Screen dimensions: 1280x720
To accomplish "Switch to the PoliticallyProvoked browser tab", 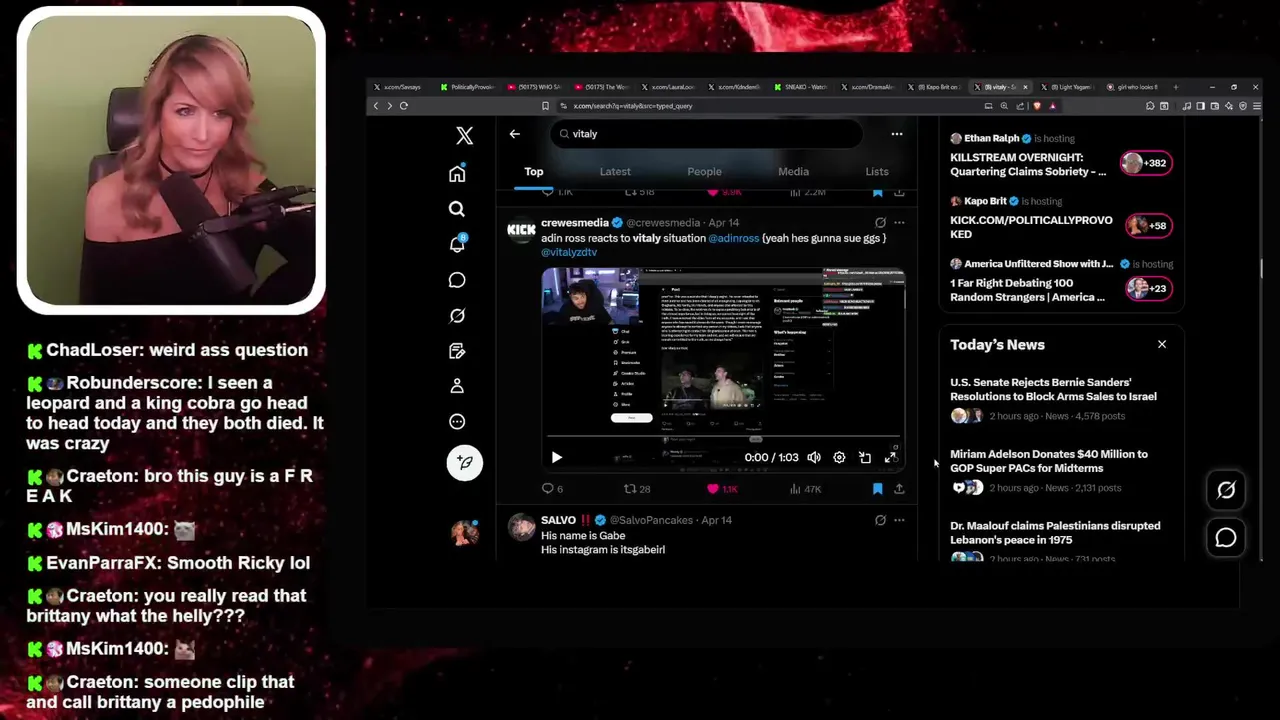I will point(468,87).
